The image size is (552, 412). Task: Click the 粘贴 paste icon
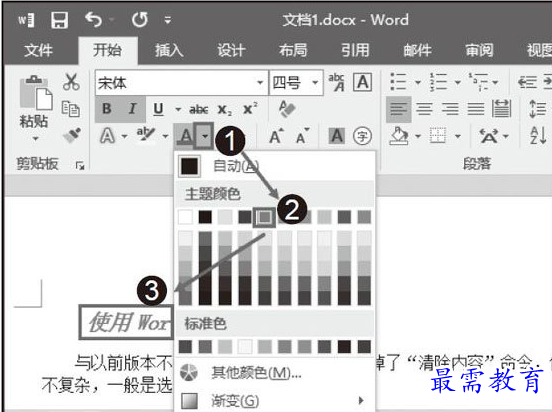[36, 93]
